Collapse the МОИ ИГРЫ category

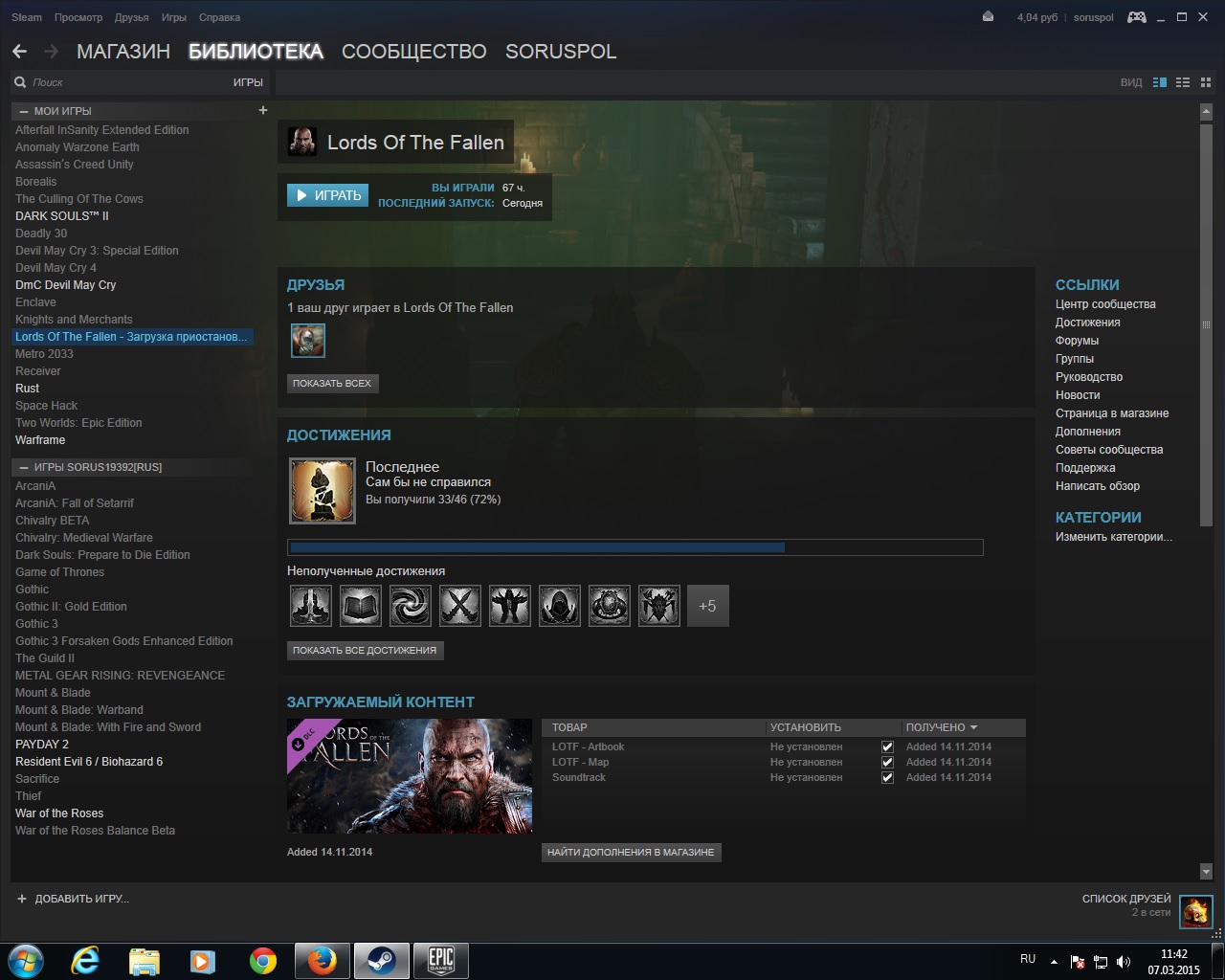(x=24, y=111)
